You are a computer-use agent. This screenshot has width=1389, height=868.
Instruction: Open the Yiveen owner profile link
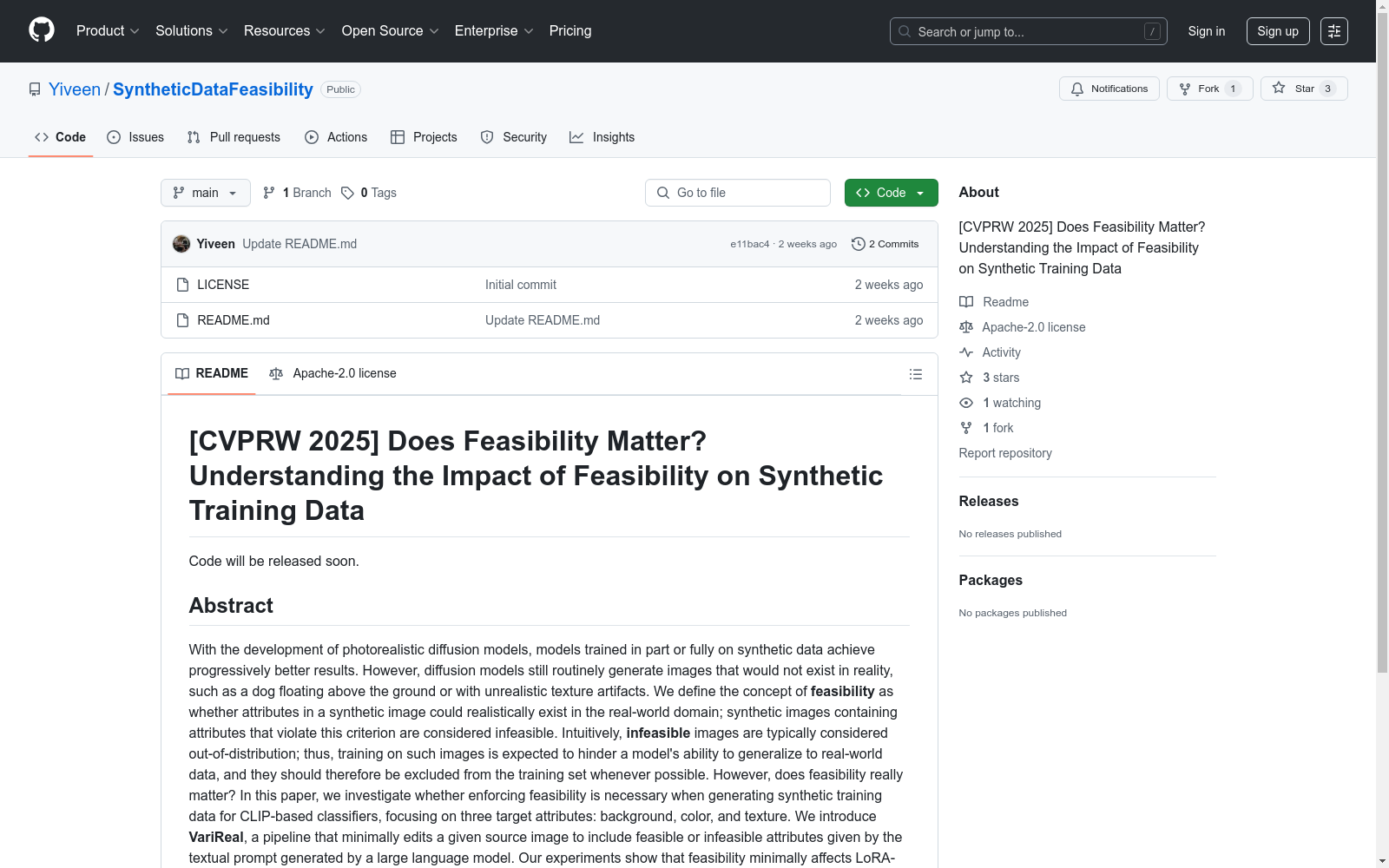click(75, 89)
